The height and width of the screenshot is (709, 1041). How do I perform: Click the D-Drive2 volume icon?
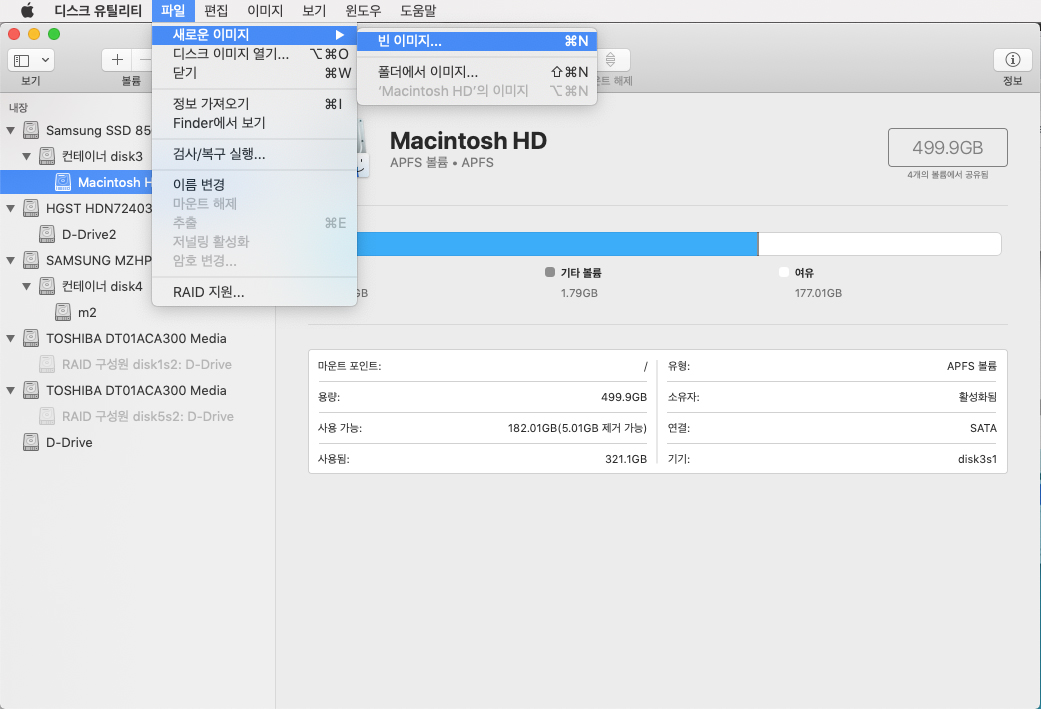coord(46,234)
